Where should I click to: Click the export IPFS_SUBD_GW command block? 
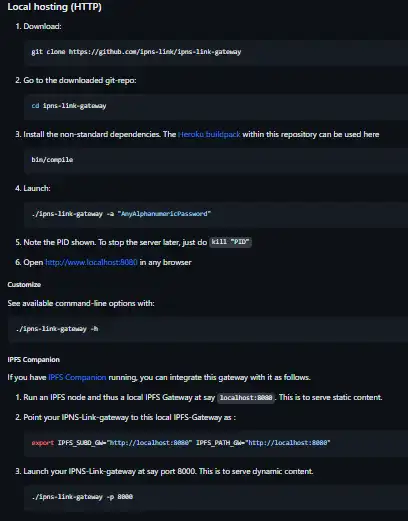[x=216, y=443]
